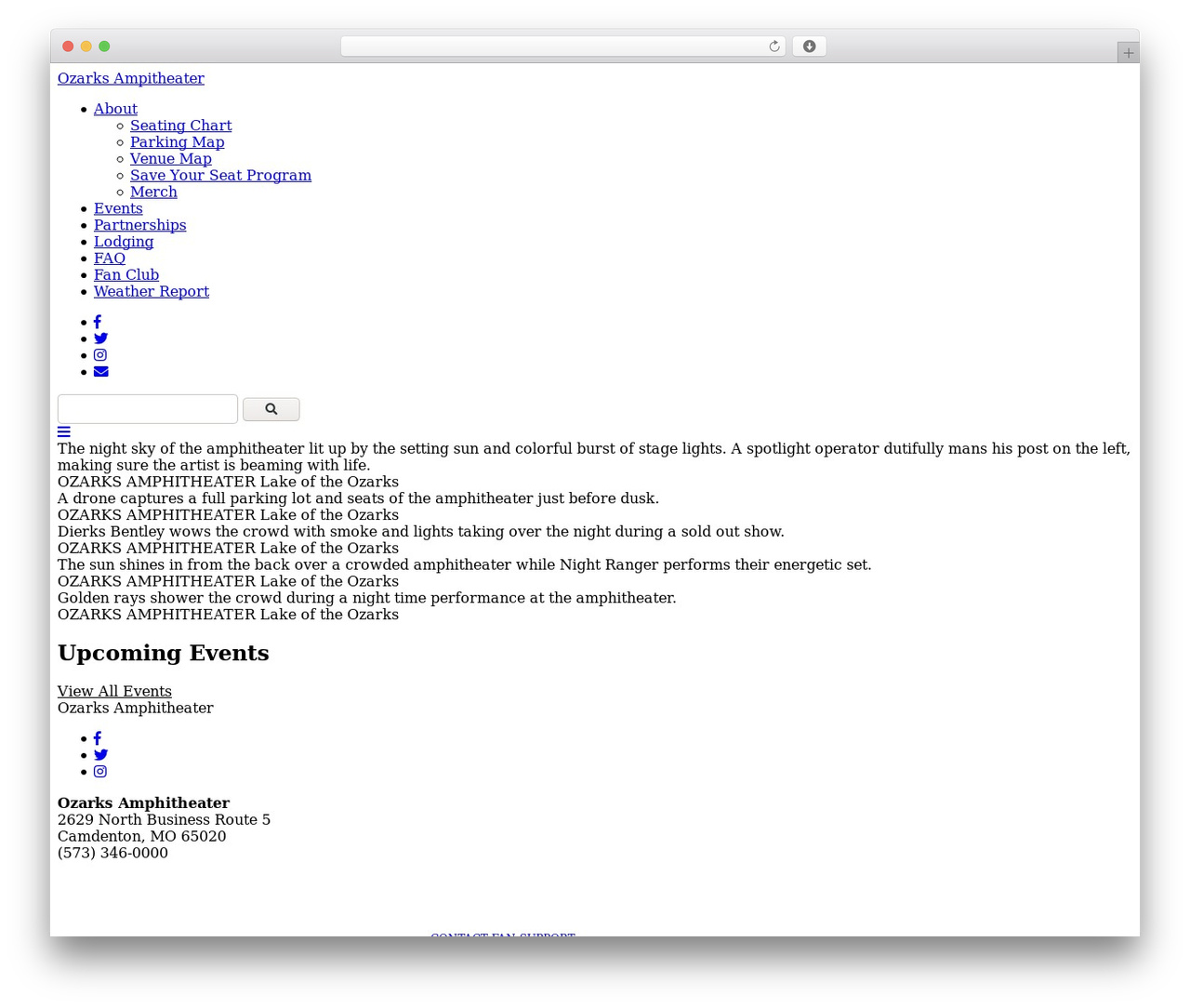Open the About menu item
Viewport: 1190px width, 1008px height.
click(115, 109)
